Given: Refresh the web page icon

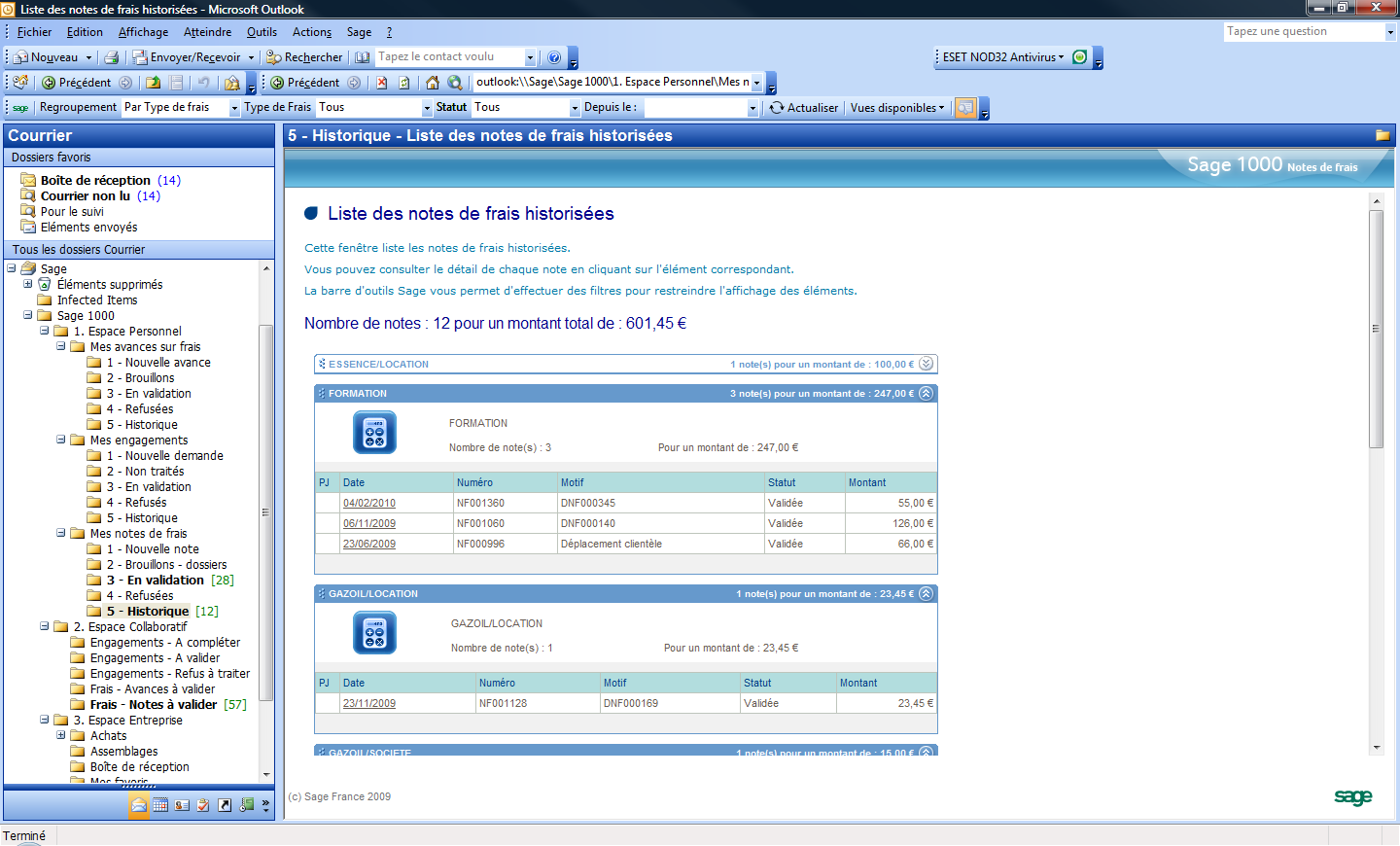Looking at the screenshot, I should click(x=404, y=83).
